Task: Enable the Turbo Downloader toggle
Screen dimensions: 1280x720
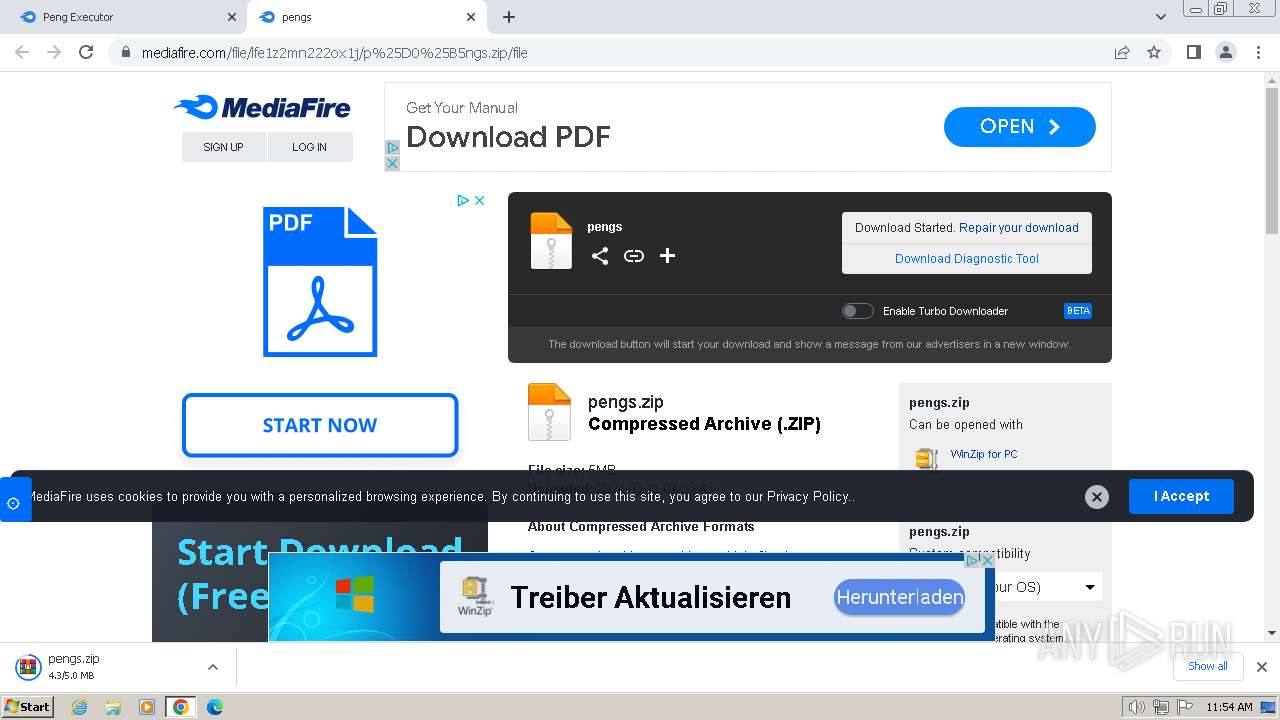Action: point(858,311)
